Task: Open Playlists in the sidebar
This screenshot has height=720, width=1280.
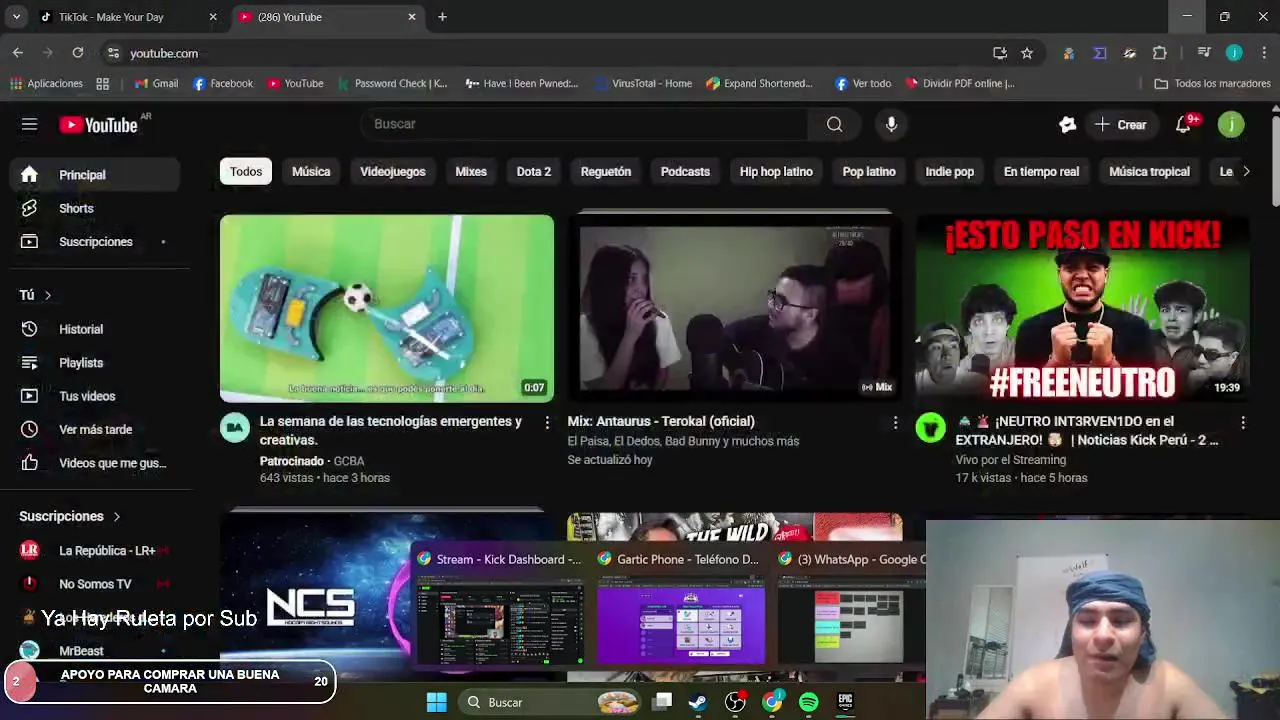Action: coord(96,362)
